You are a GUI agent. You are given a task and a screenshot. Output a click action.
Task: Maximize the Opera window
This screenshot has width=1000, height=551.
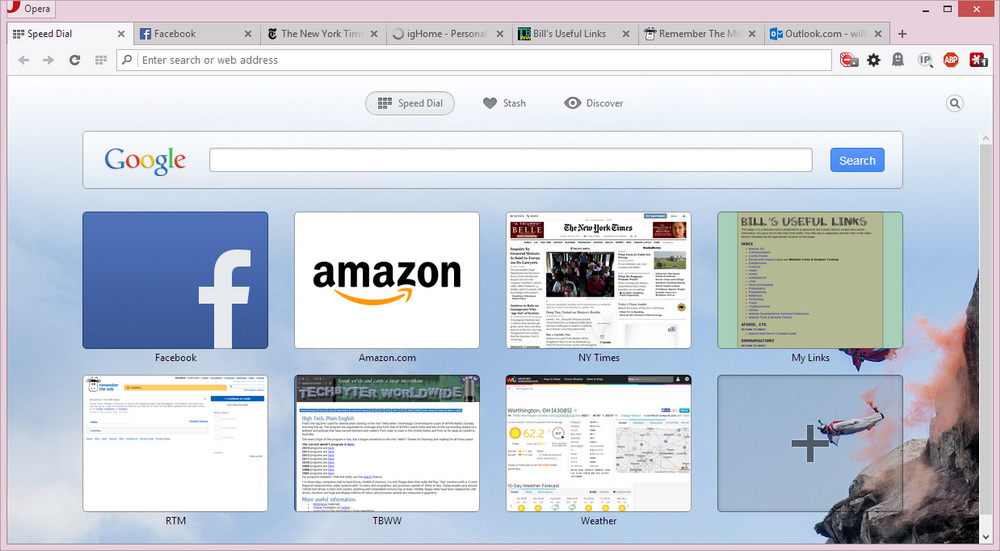tap(948, 9)
